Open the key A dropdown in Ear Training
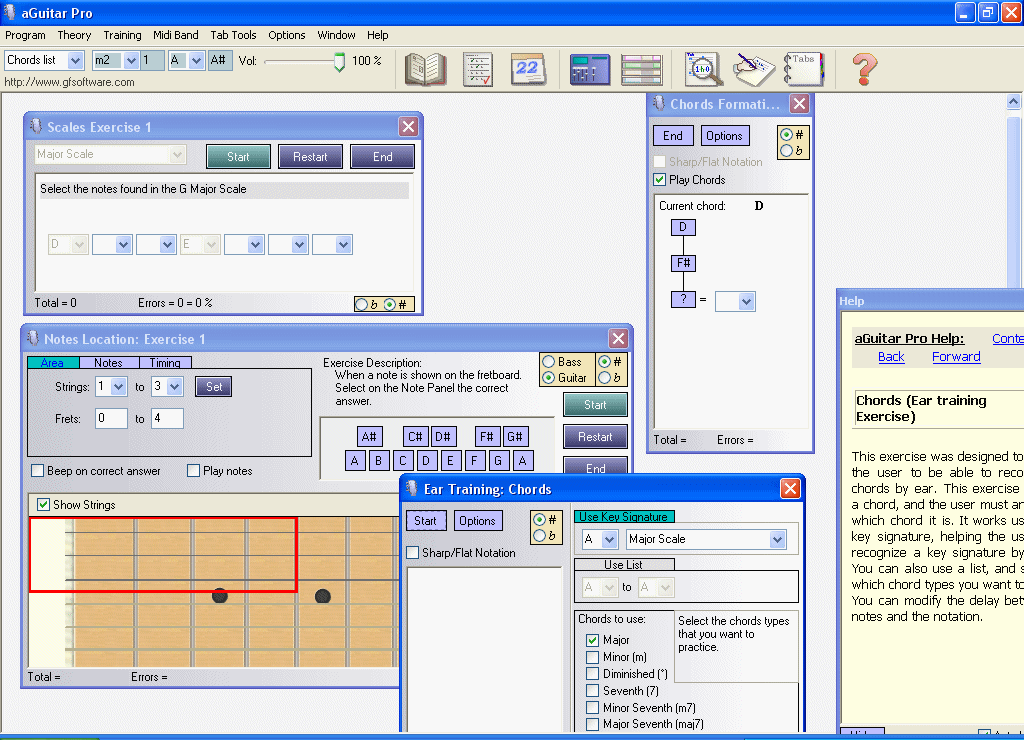Viewport: 1024px width, 740px height. 609,539
